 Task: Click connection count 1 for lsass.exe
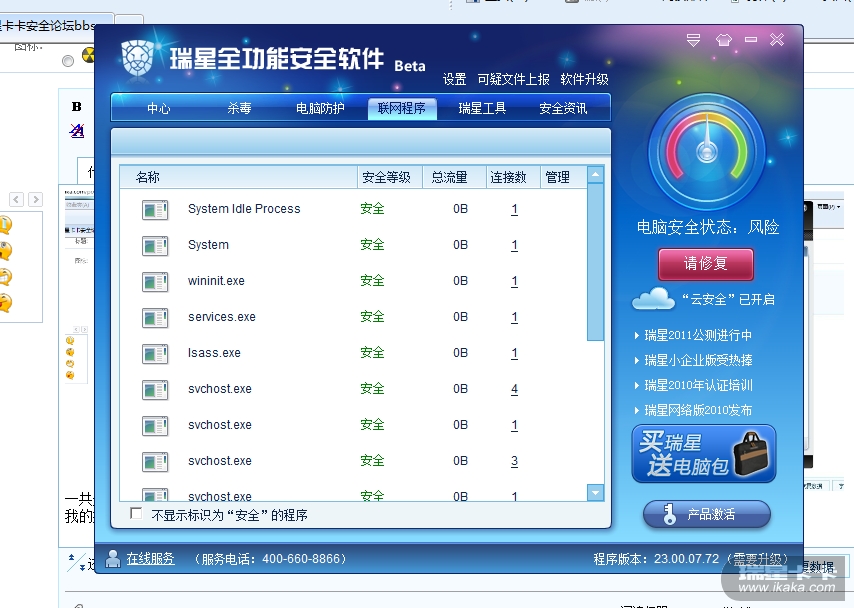(x=515, y=353)
